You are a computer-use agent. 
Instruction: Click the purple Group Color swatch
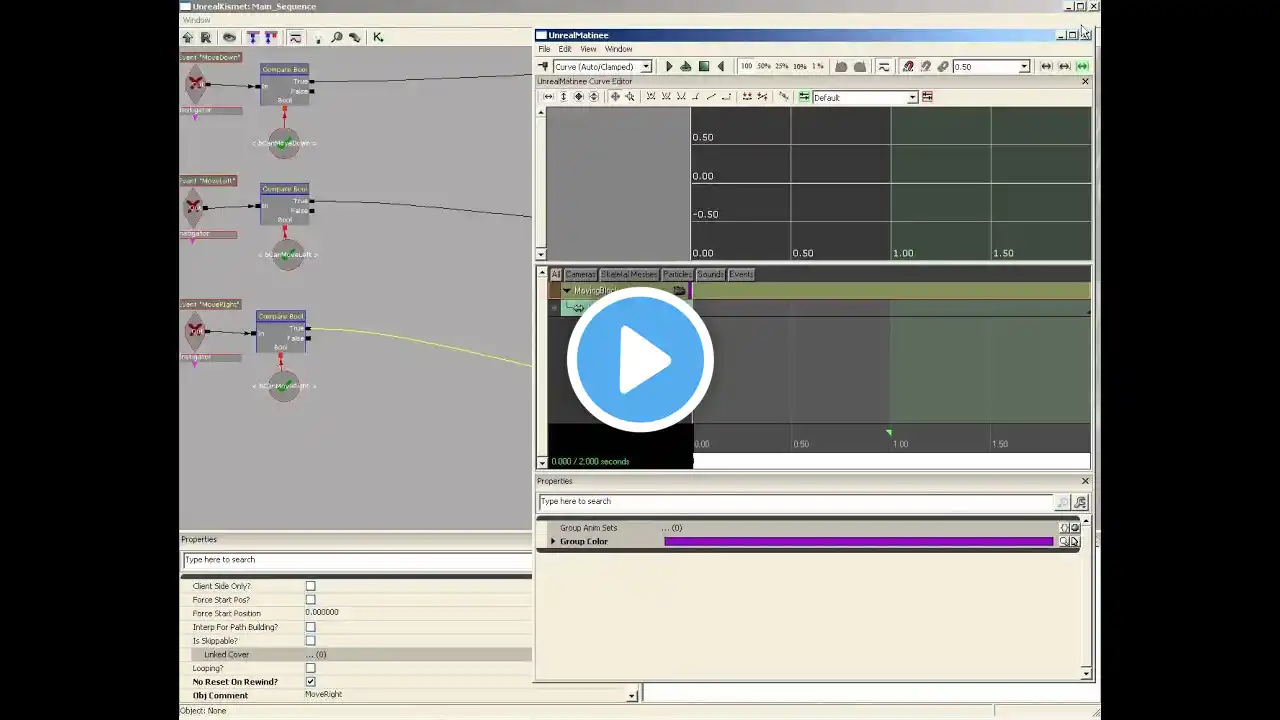point(859,542)
